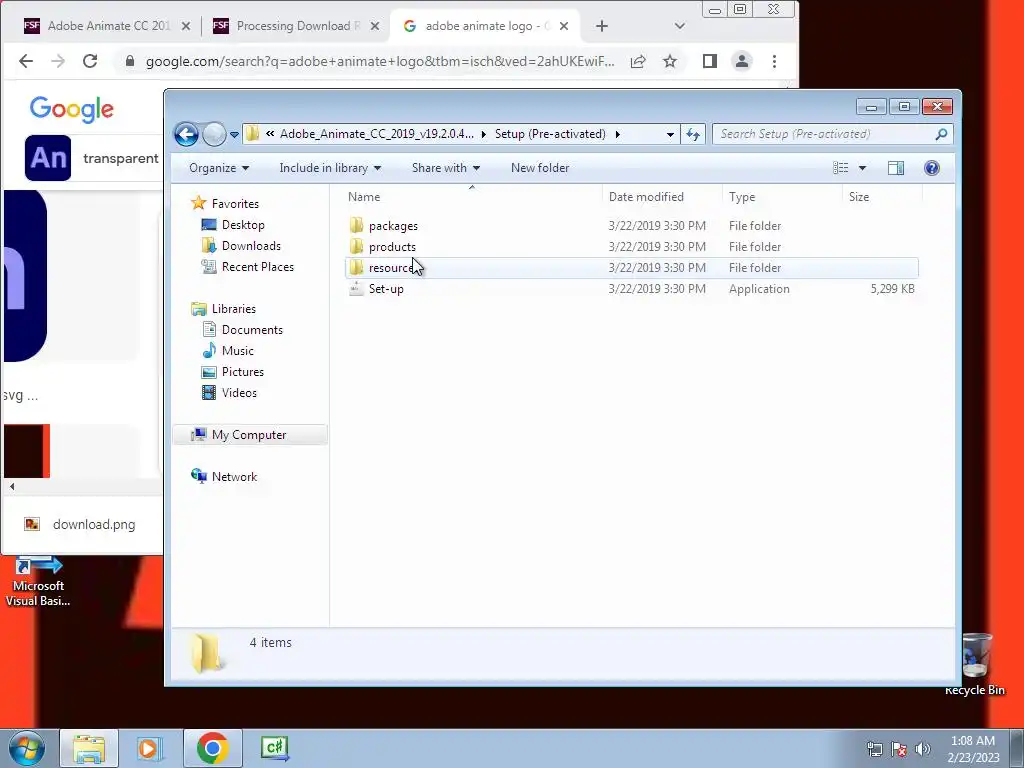Click Chrome's reload page button
This screenshot has height=768, width=1024.
tap(90, 61)
